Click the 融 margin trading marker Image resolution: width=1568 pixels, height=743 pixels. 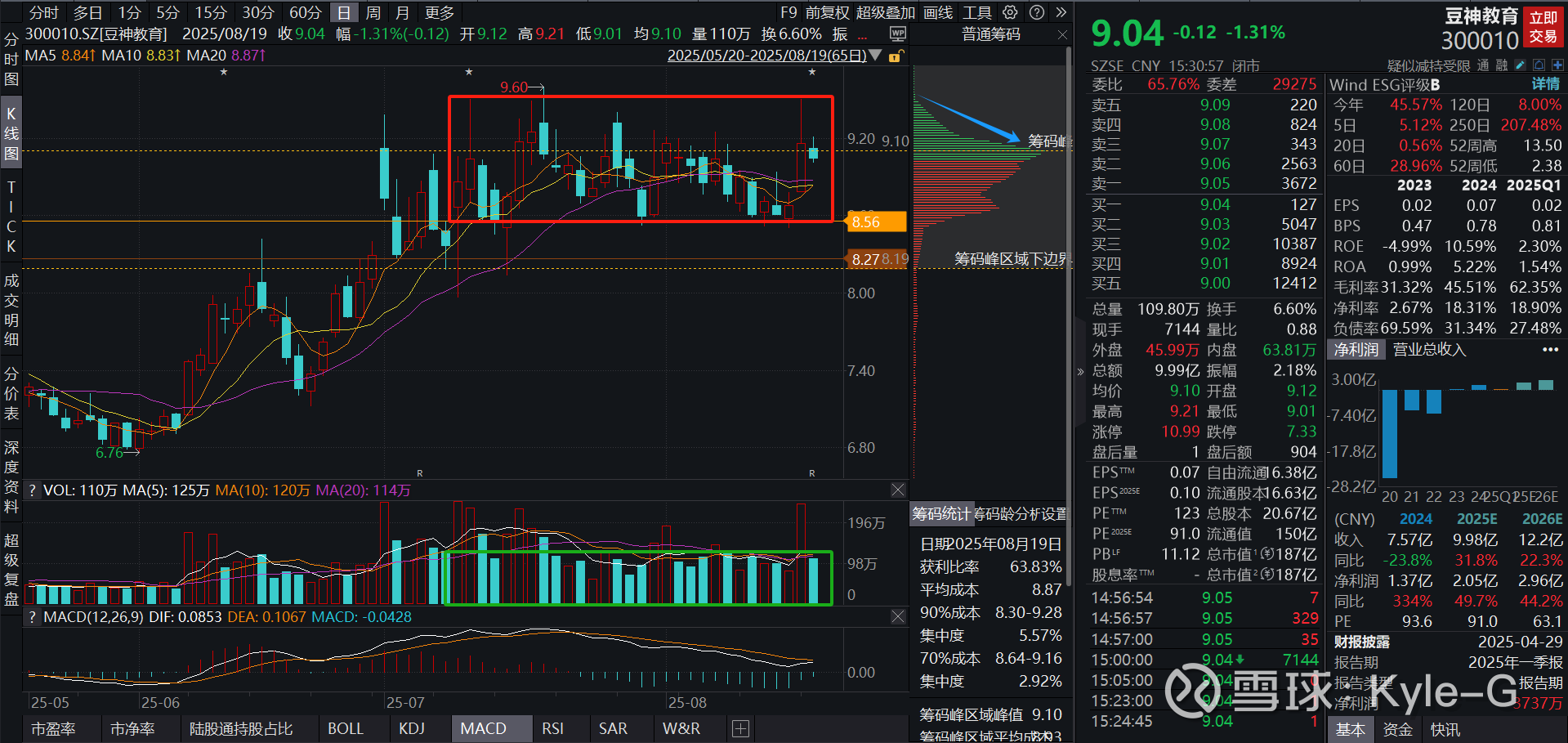(1501, 65)
